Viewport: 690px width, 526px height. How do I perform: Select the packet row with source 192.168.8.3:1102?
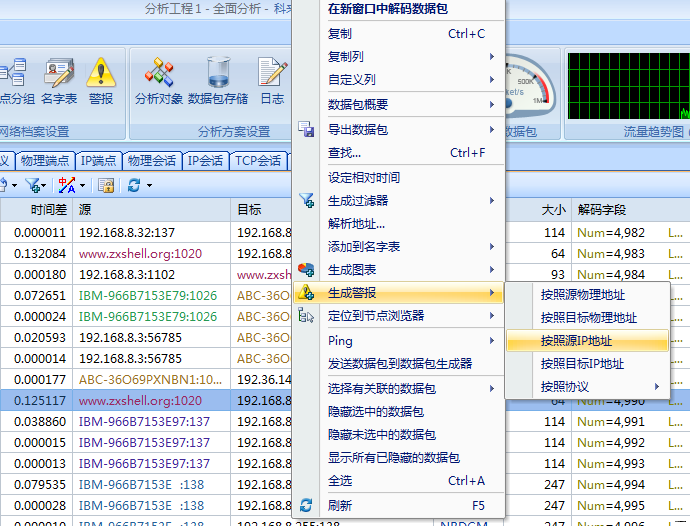(130, 275)
